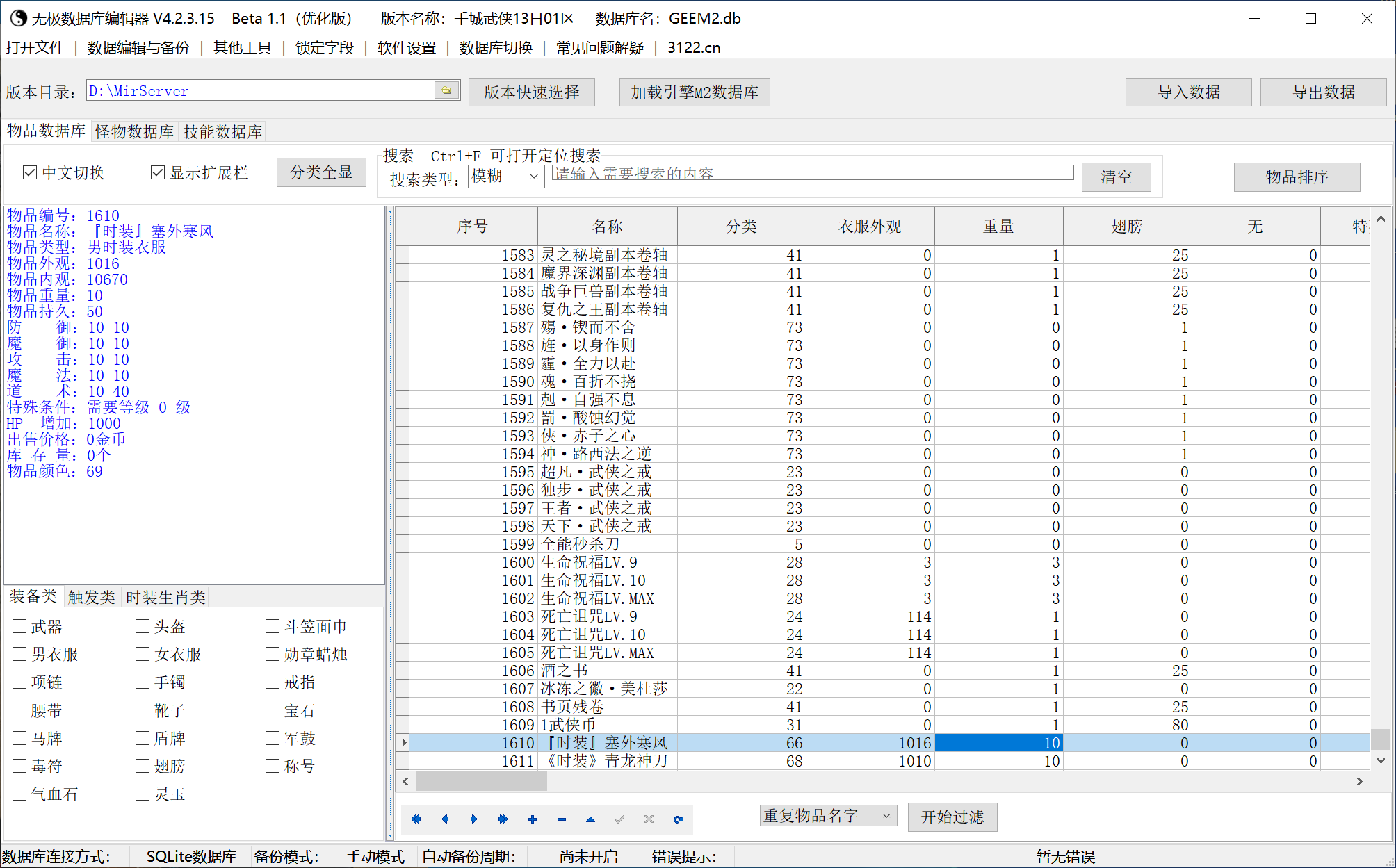The width and height of the screenshot is (1396, 868).
Task: Click the 版本快速选择 button
Action: tap(532, 92)
